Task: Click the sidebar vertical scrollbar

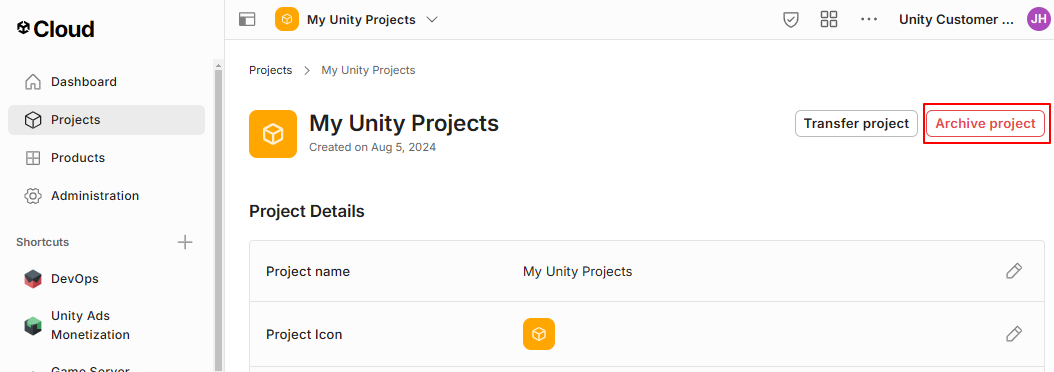Action: pyautogui.click(x=218, y=215)
